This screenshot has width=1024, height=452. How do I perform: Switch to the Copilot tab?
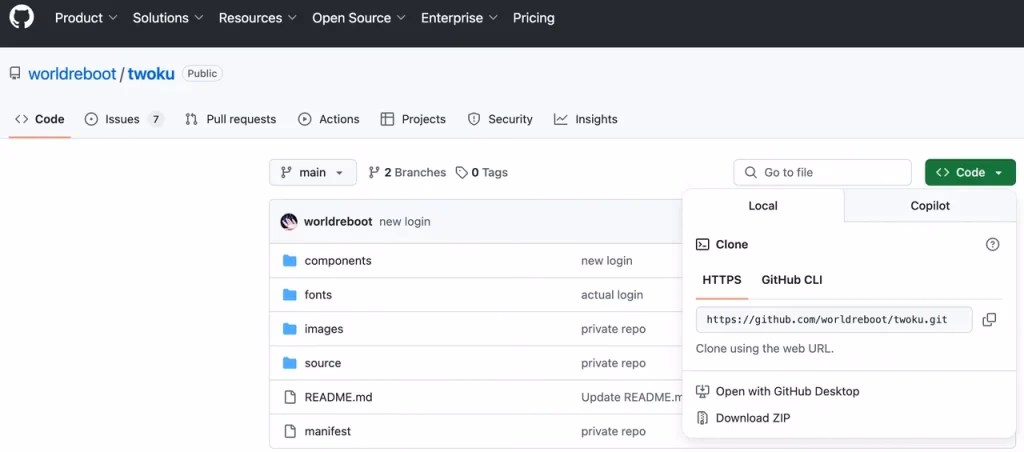point(930,206)
